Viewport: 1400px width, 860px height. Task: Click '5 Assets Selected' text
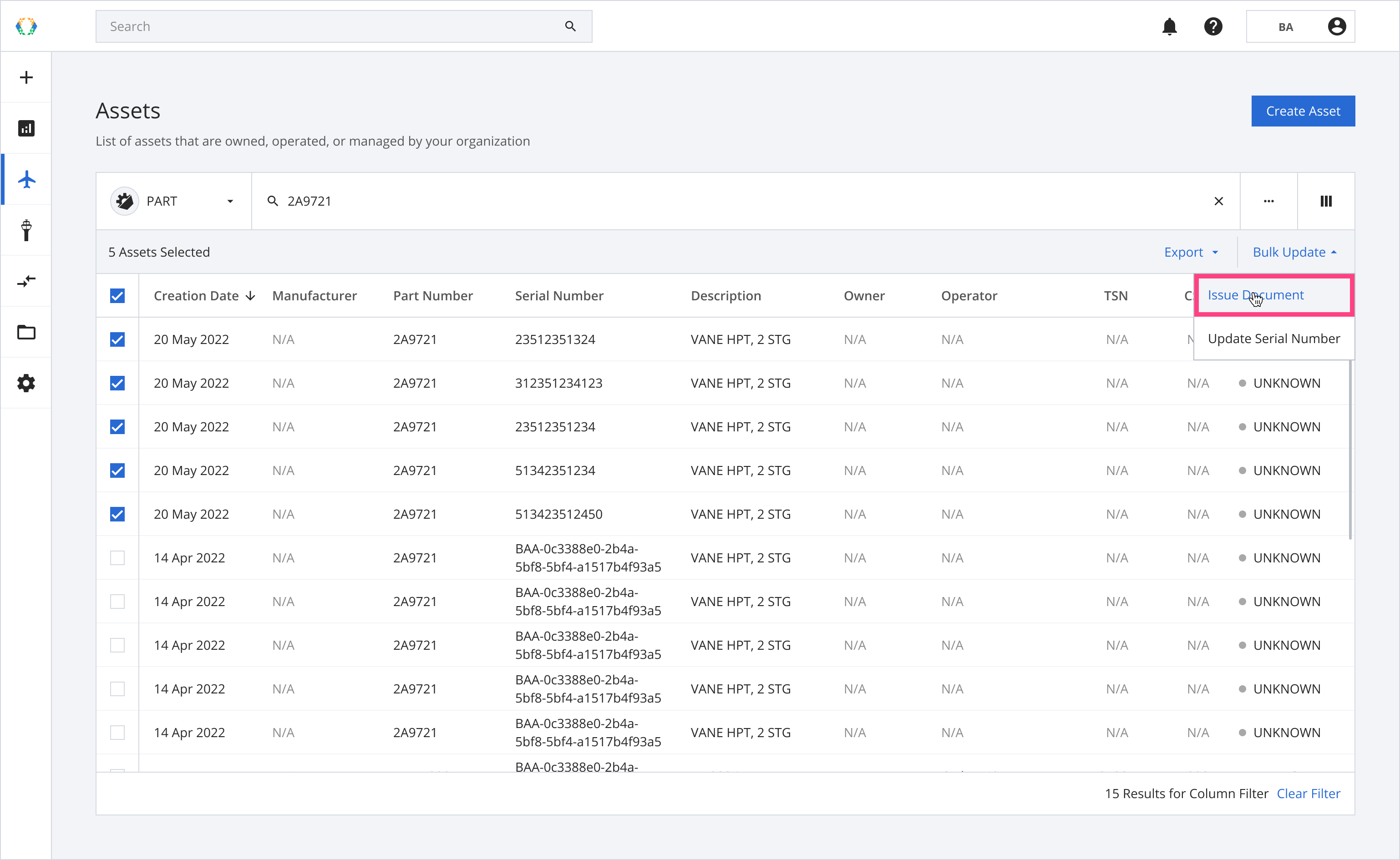coord(159,252)
